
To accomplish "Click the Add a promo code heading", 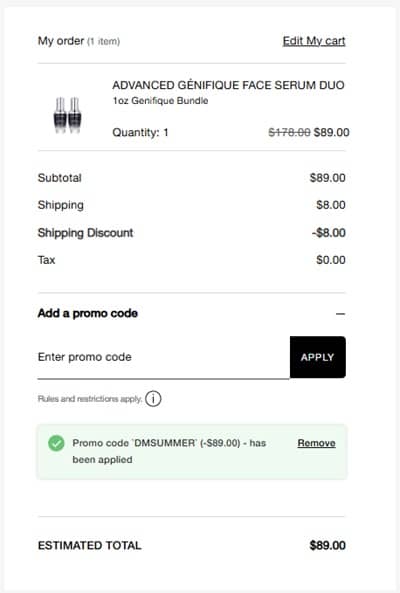I will (88, 313).
